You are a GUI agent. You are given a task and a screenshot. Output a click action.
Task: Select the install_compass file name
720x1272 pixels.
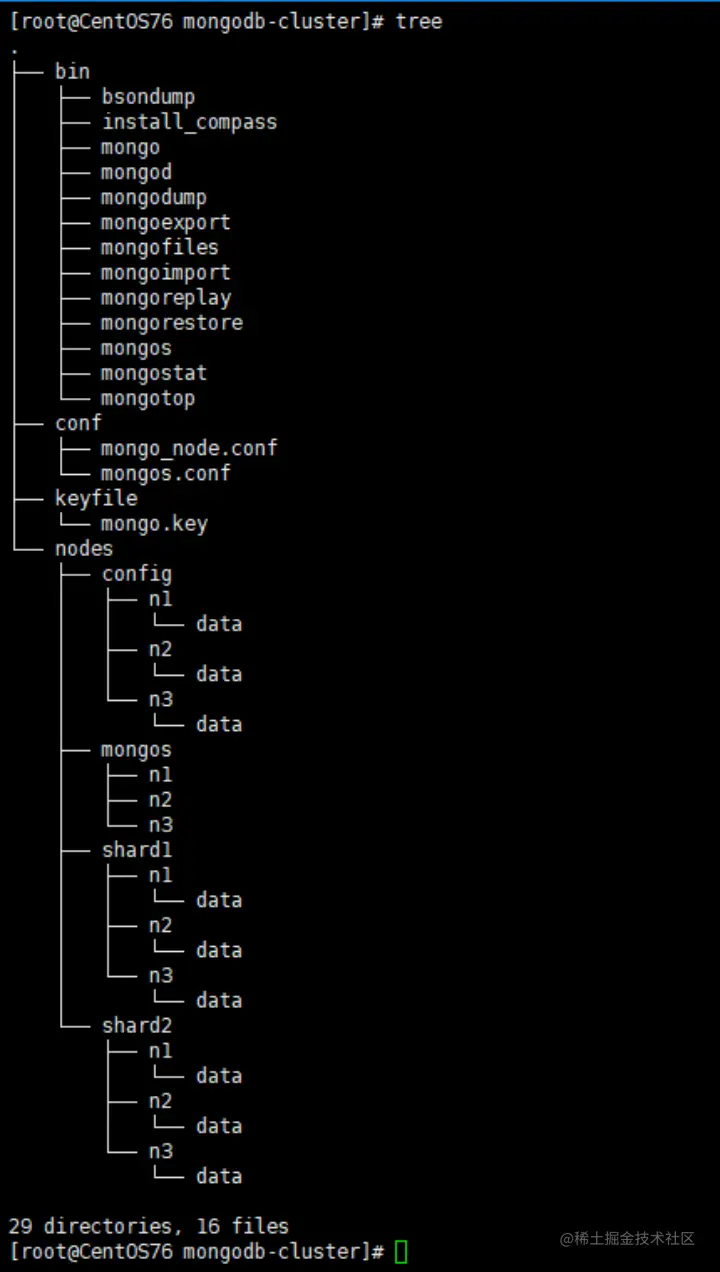(x=189, y=122)
